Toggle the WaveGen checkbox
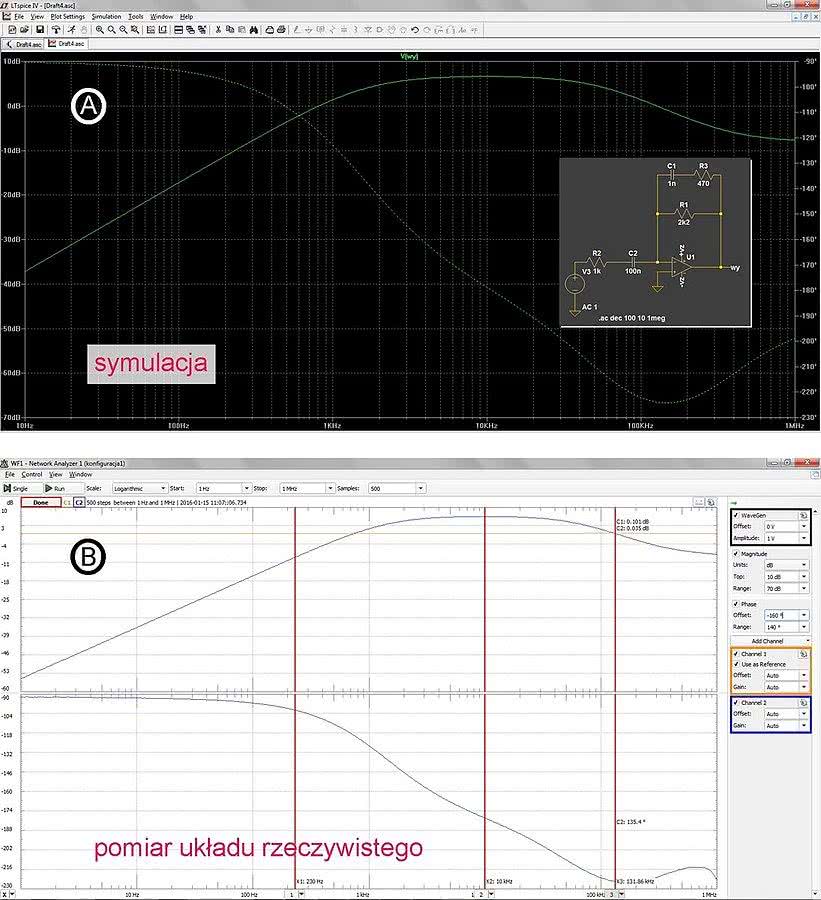The height and width of the screenshot is (900, 821). (x=737, y=514)
